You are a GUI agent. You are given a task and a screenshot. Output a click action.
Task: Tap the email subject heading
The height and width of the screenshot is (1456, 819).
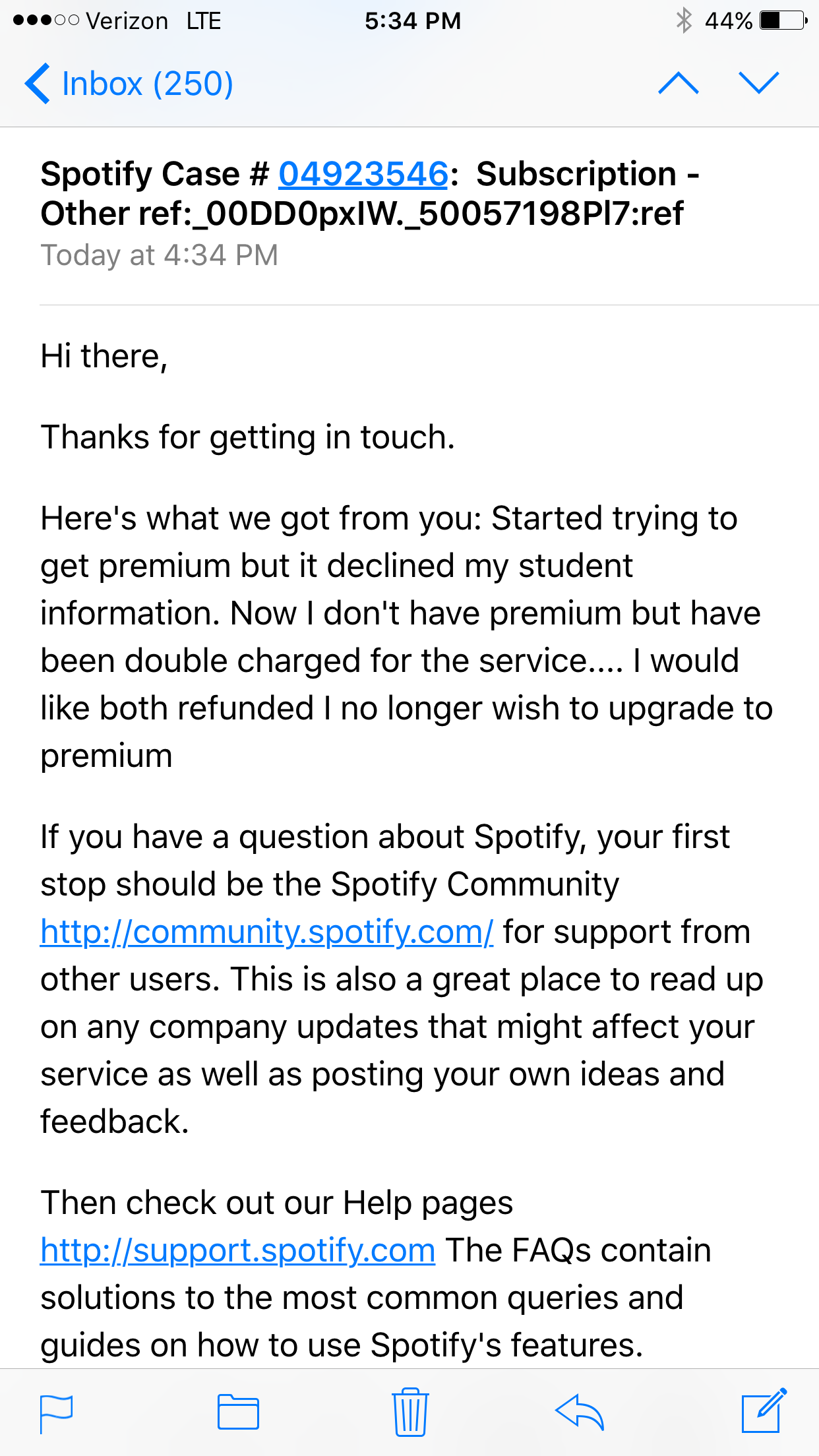[370, 194]
